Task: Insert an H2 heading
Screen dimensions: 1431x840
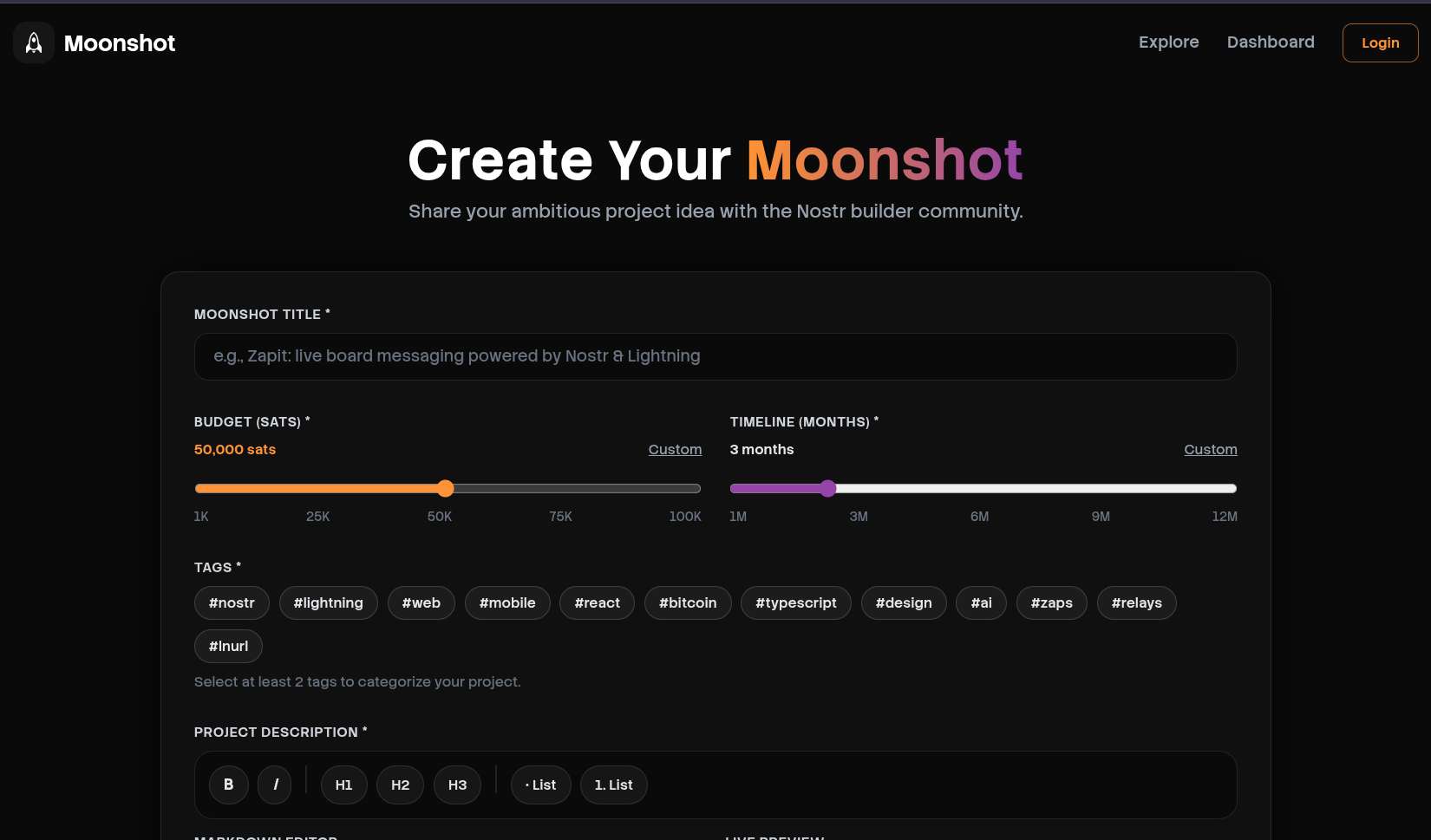Action: click(400, 785)
